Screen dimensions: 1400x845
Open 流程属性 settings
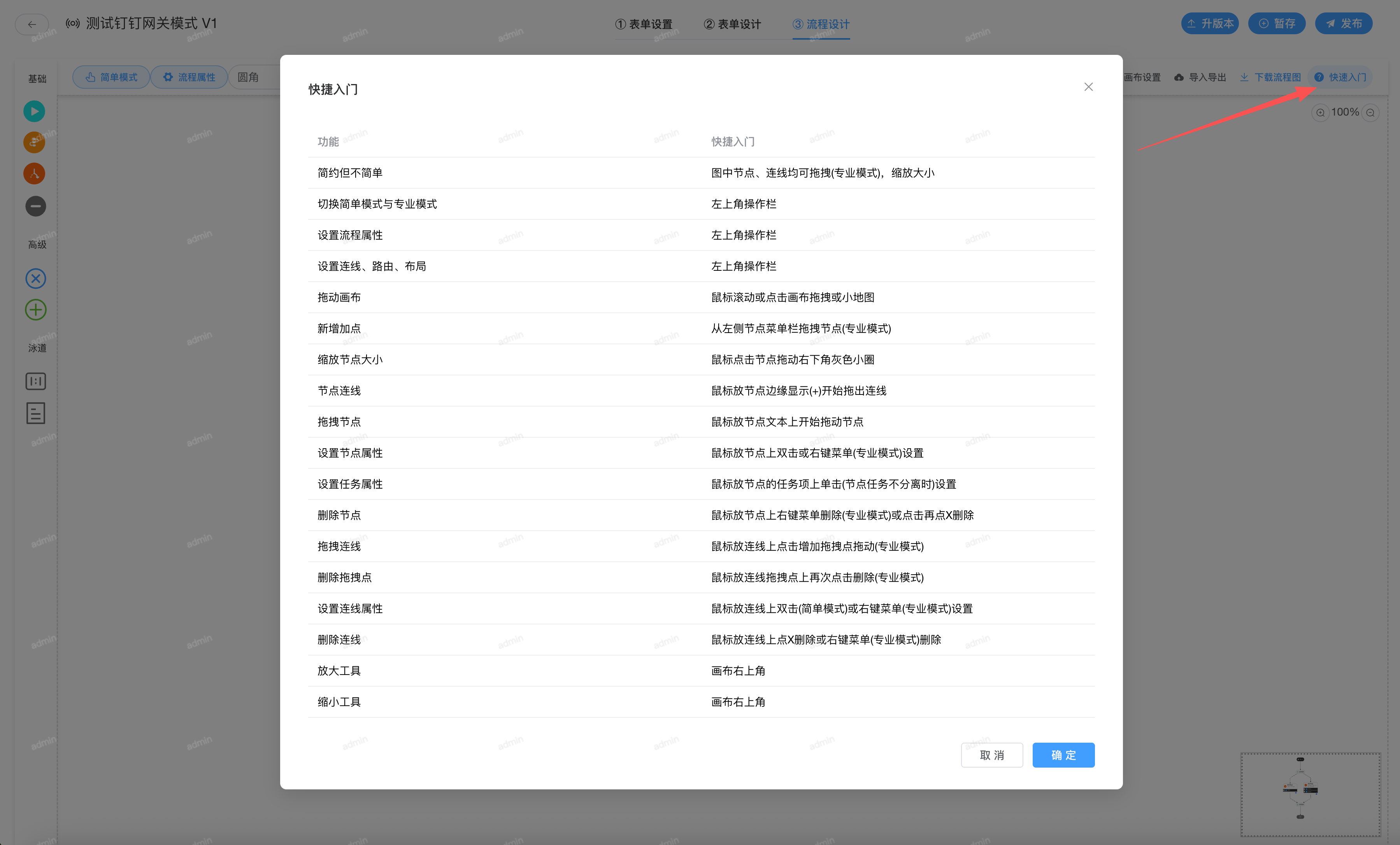(189, 77)
